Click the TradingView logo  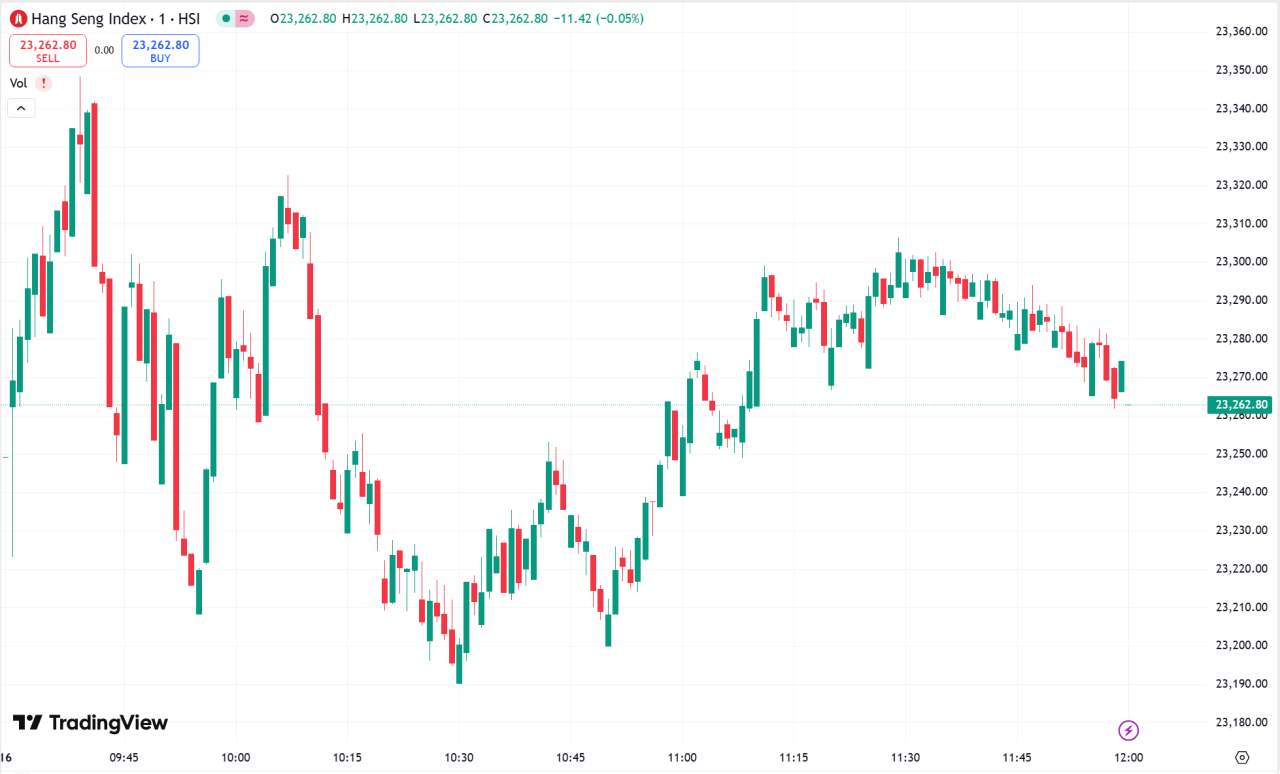tap(90, 723)
